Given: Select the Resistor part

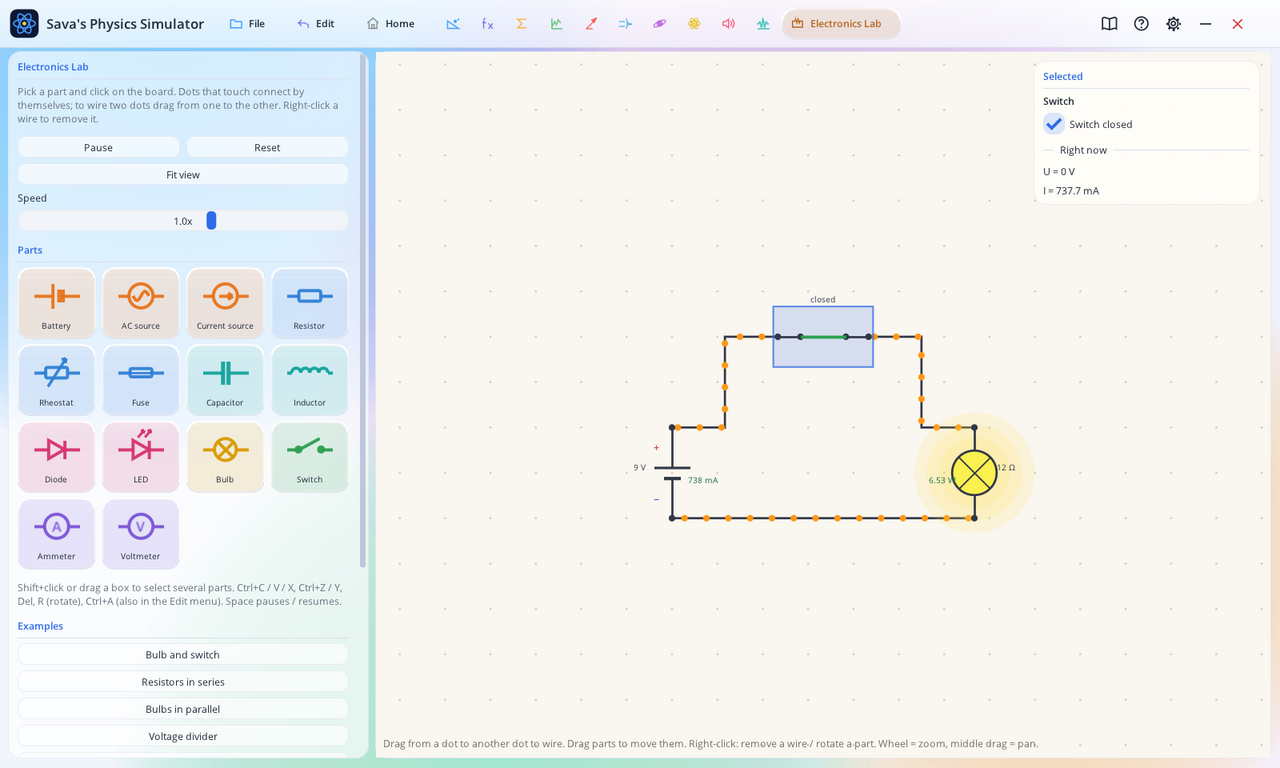Looking at the screenshot, I should [310, 303].
